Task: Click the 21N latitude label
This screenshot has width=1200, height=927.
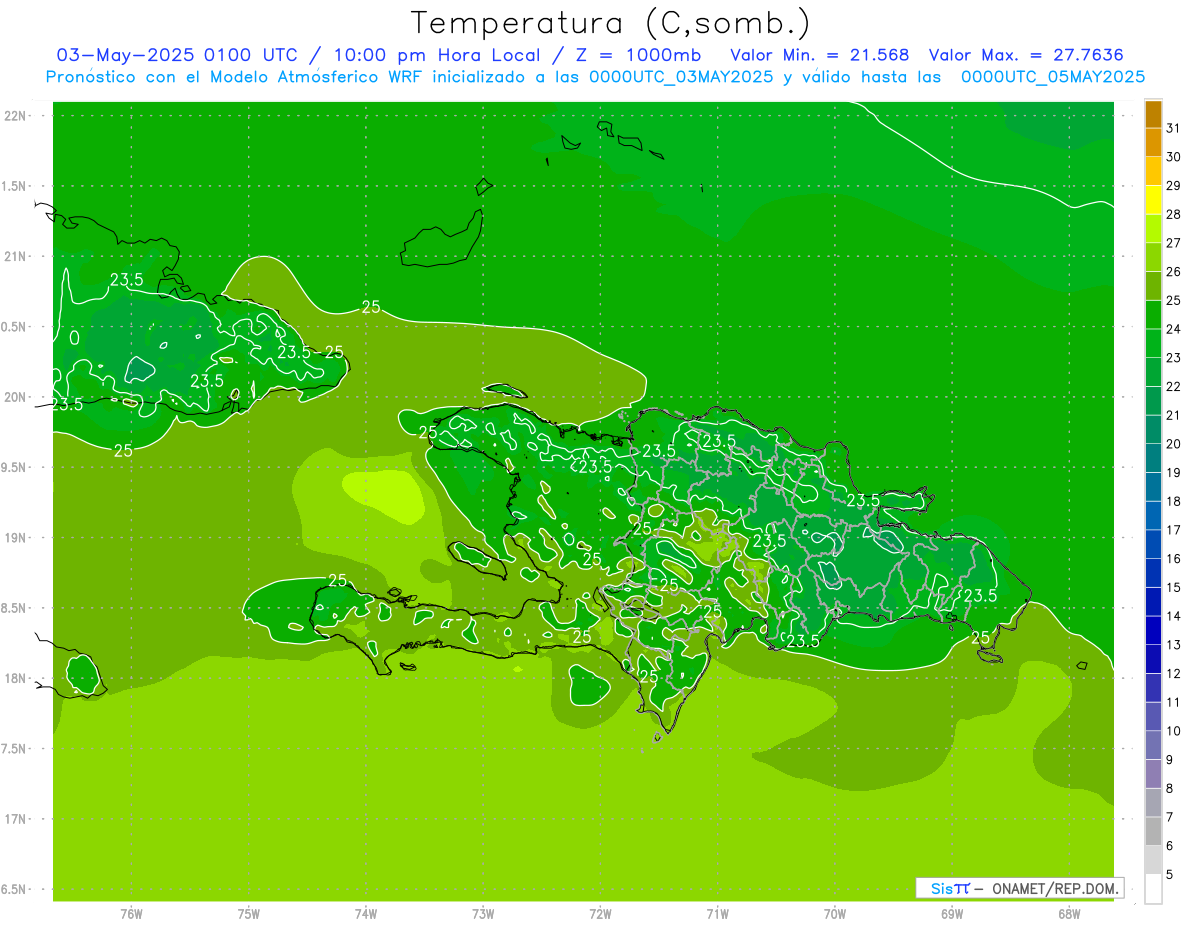Action: click(16, 256)
